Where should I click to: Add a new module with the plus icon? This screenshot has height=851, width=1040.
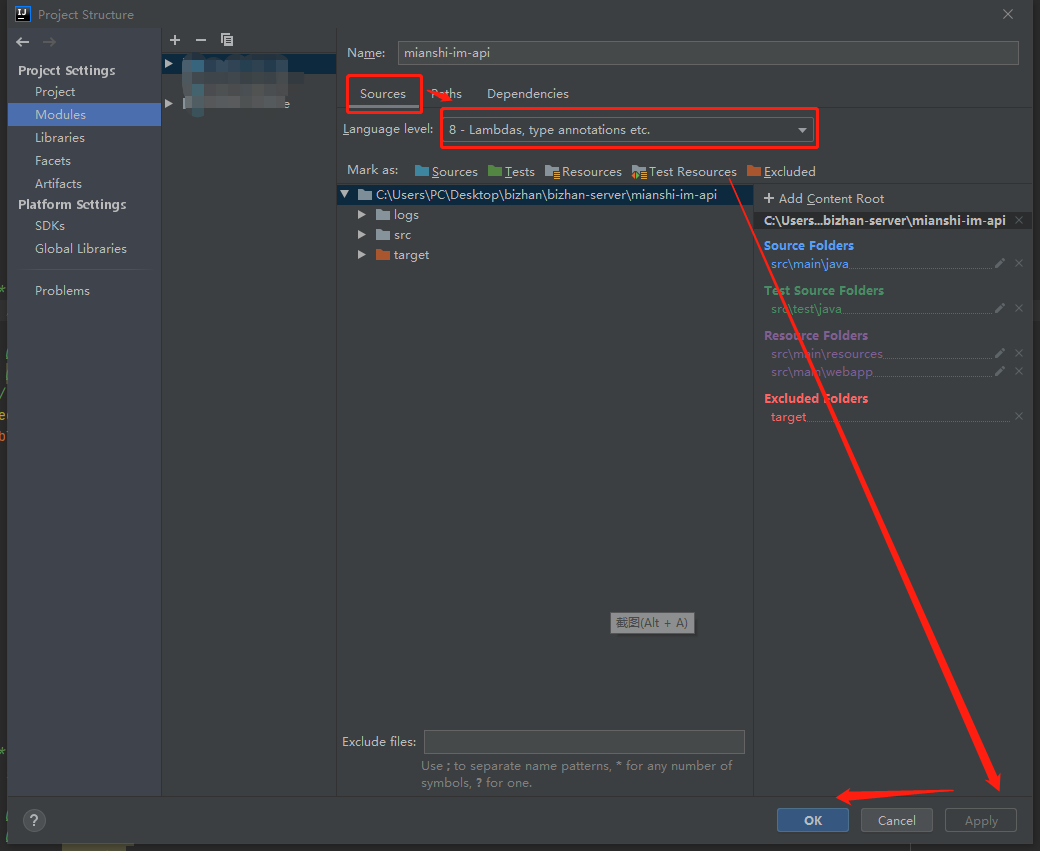175,40
